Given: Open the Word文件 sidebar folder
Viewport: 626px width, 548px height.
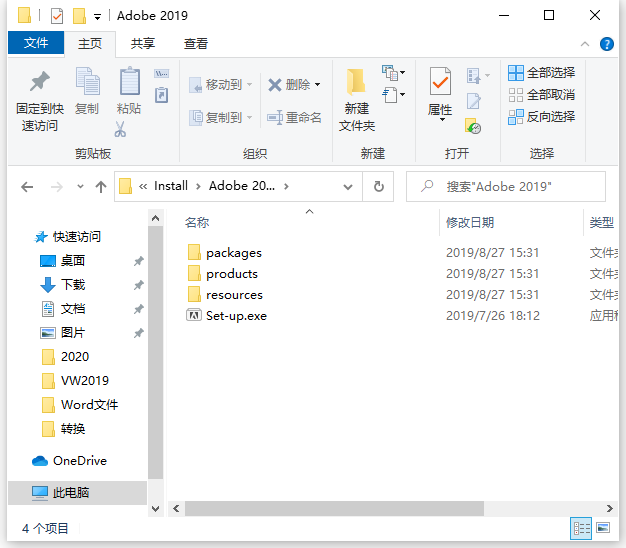Looking at the screenshot, I should click(79, 405).
